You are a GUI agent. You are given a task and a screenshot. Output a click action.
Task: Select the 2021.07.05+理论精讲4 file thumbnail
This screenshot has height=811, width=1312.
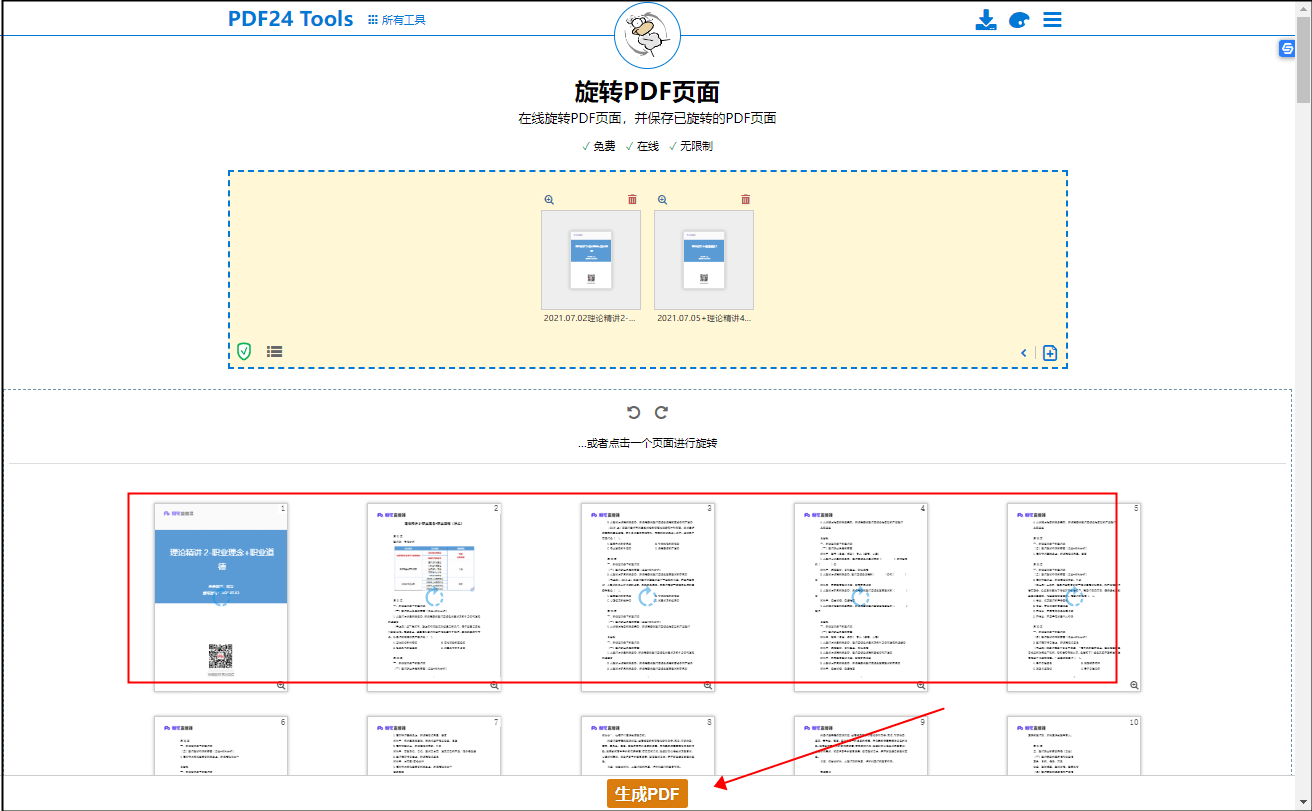704,260
